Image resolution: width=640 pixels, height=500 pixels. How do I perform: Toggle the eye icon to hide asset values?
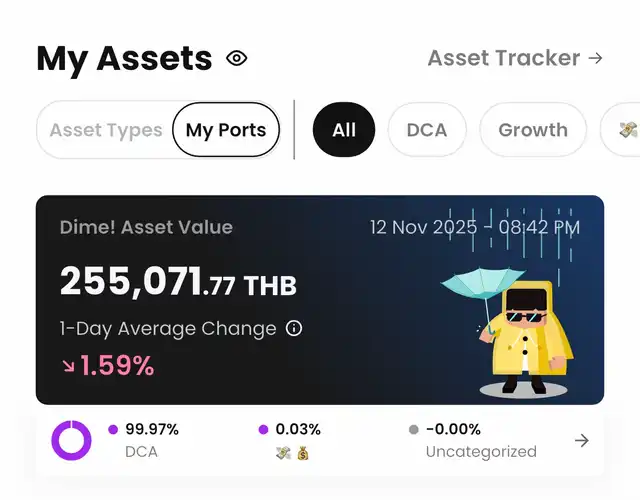click(x=237, y=58)
